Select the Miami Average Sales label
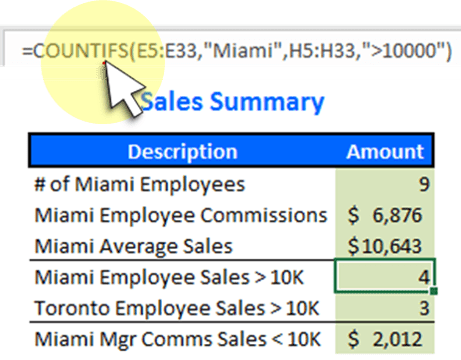The width and height of the screenshot is (461, 360). 134,246
